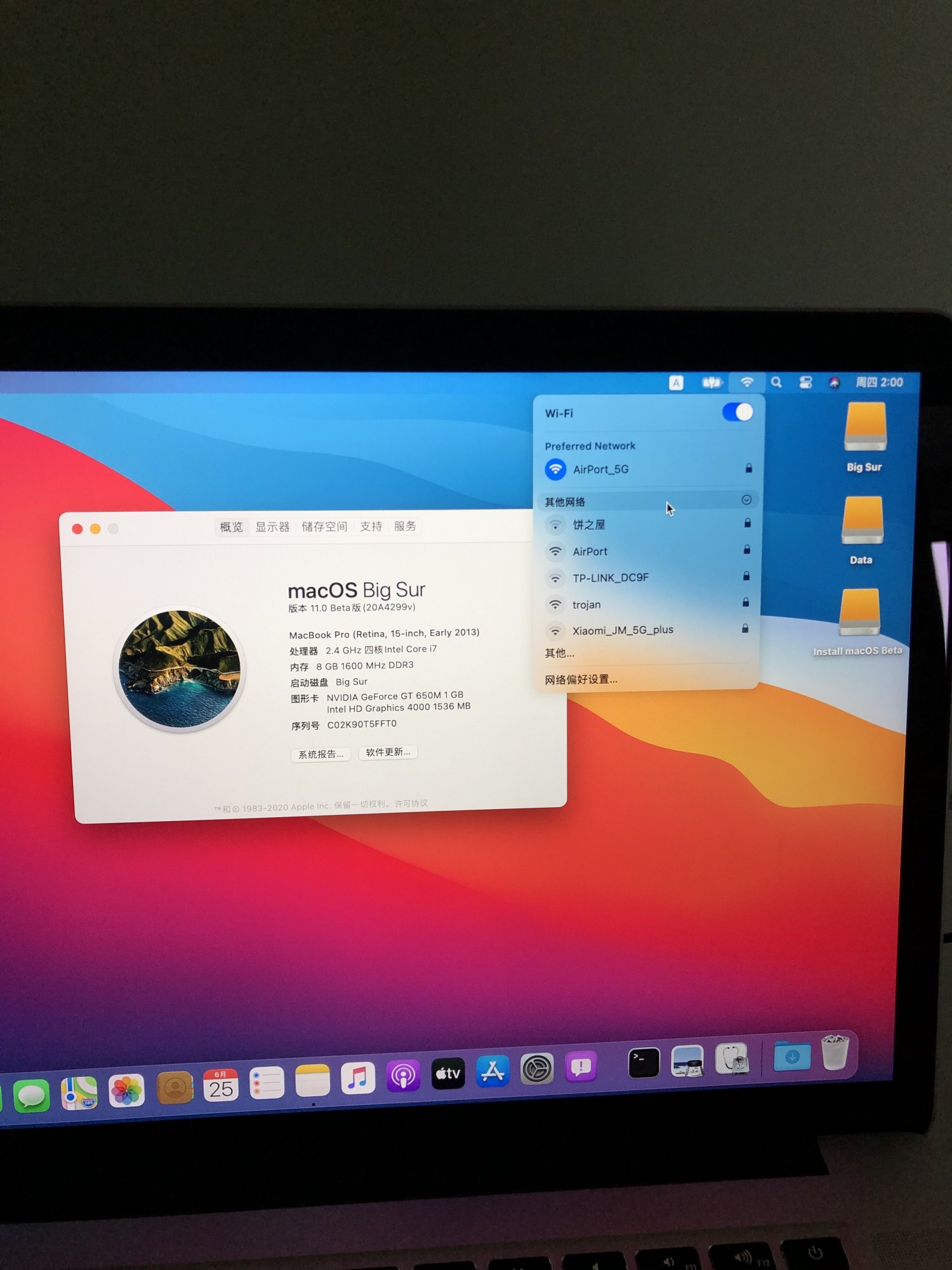Click the 软件更新... button

(x=388, y=752)
